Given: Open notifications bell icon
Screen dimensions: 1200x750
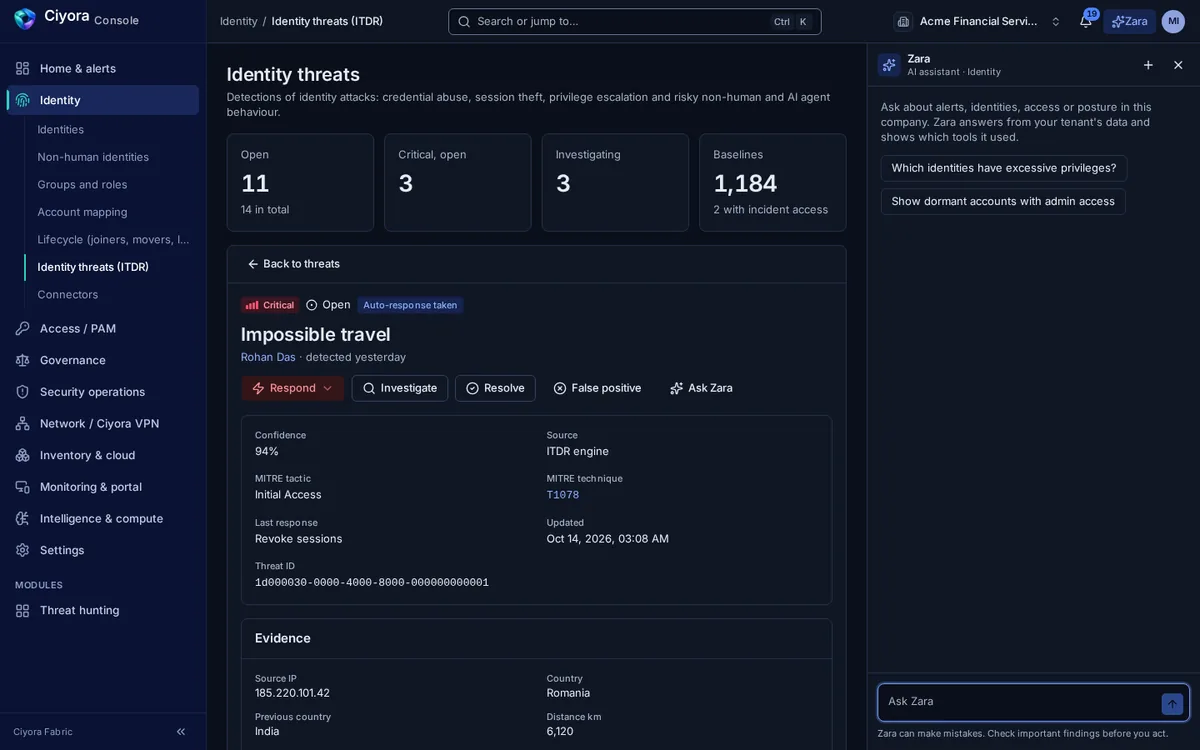Looking at the screenshot, I should pos(1085,21).
